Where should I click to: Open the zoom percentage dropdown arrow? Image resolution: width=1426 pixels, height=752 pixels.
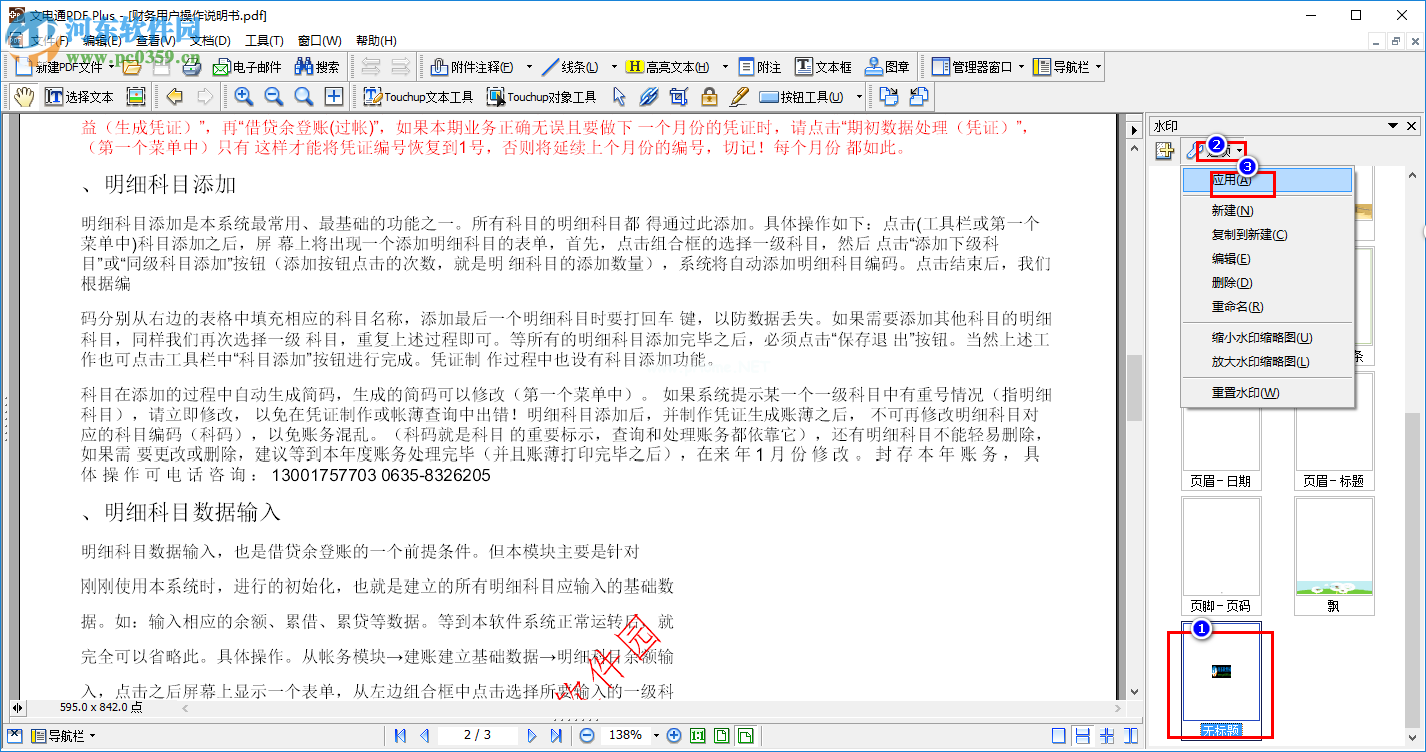tap(658, 736)
